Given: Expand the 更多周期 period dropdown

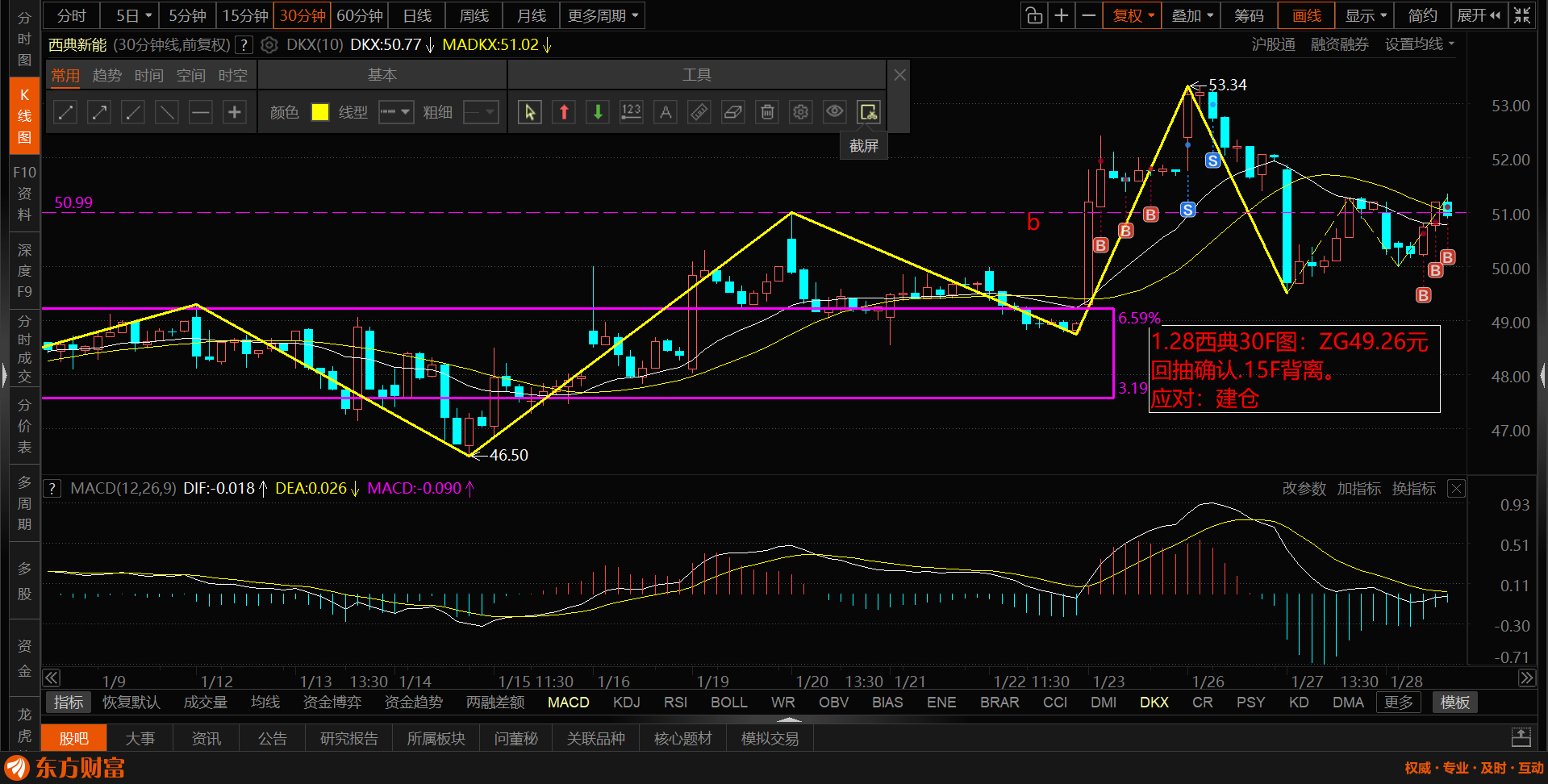Looking at the screenshot, I should tap(603, 15).
